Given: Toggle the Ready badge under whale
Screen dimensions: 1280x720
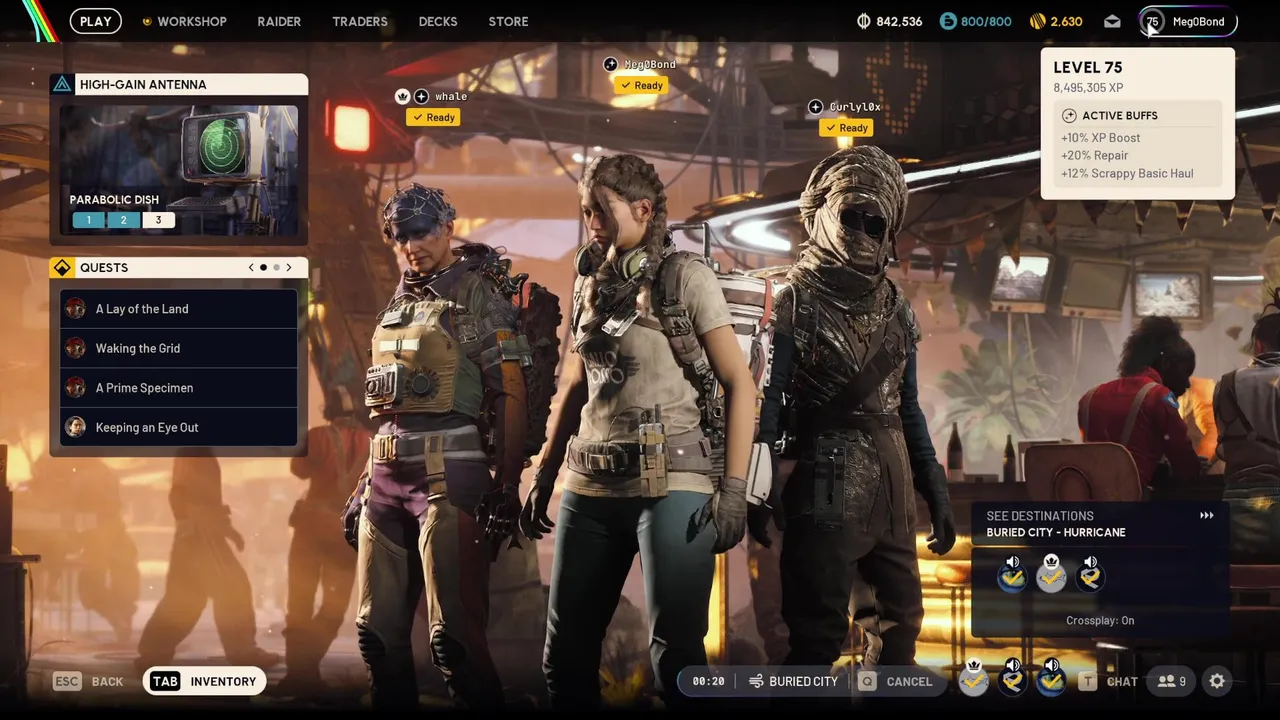Looking at the screenshot, I should coord(433,117).
